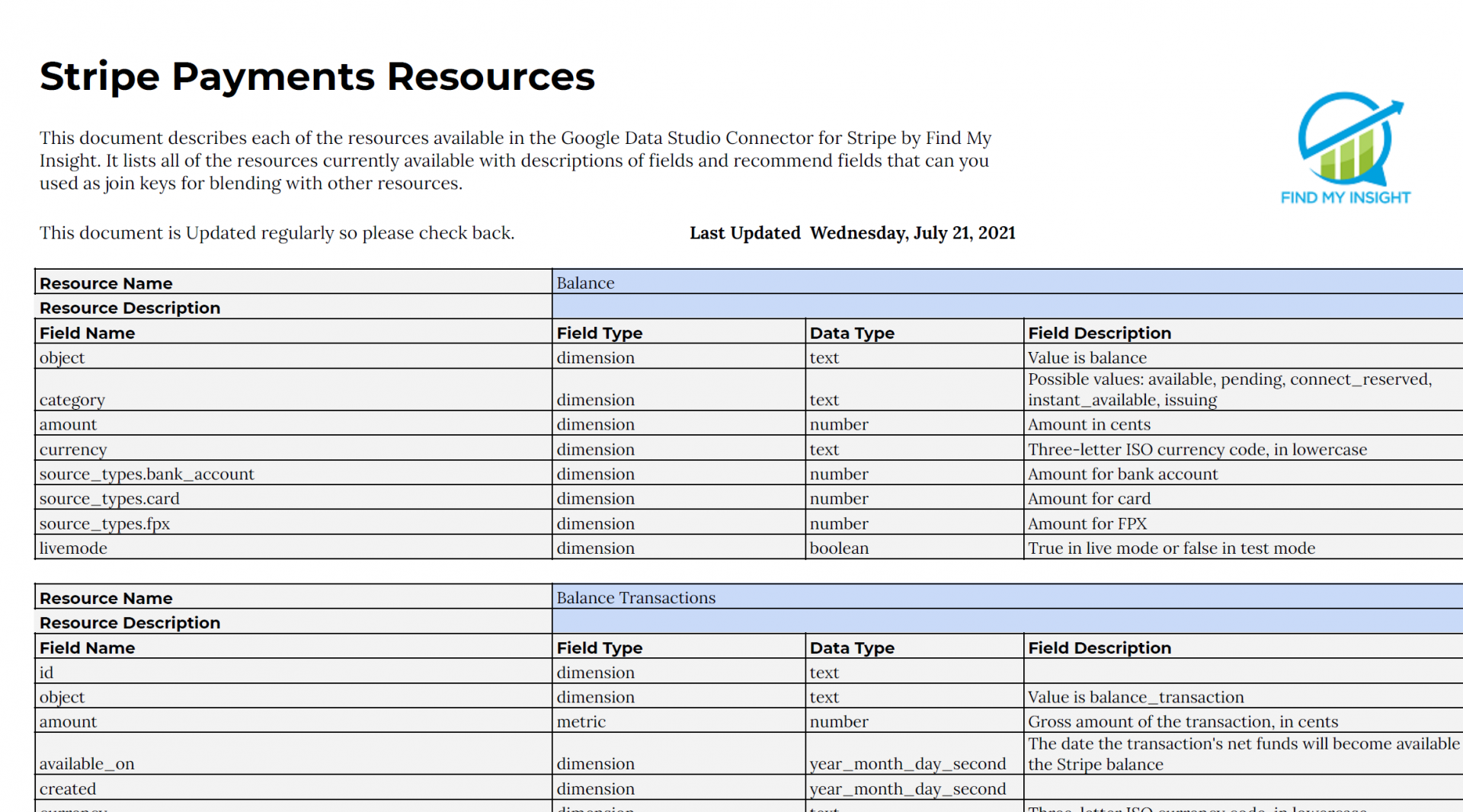Screen dimensions: 1463x812
Task: Select the Data Type column header
Action: 852,333
